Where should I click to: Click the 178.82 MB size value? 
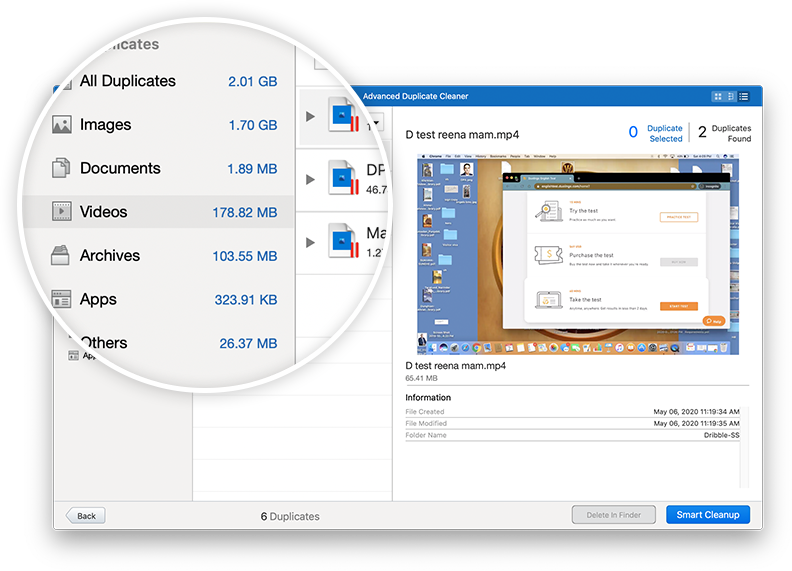[x=244, y=212]
